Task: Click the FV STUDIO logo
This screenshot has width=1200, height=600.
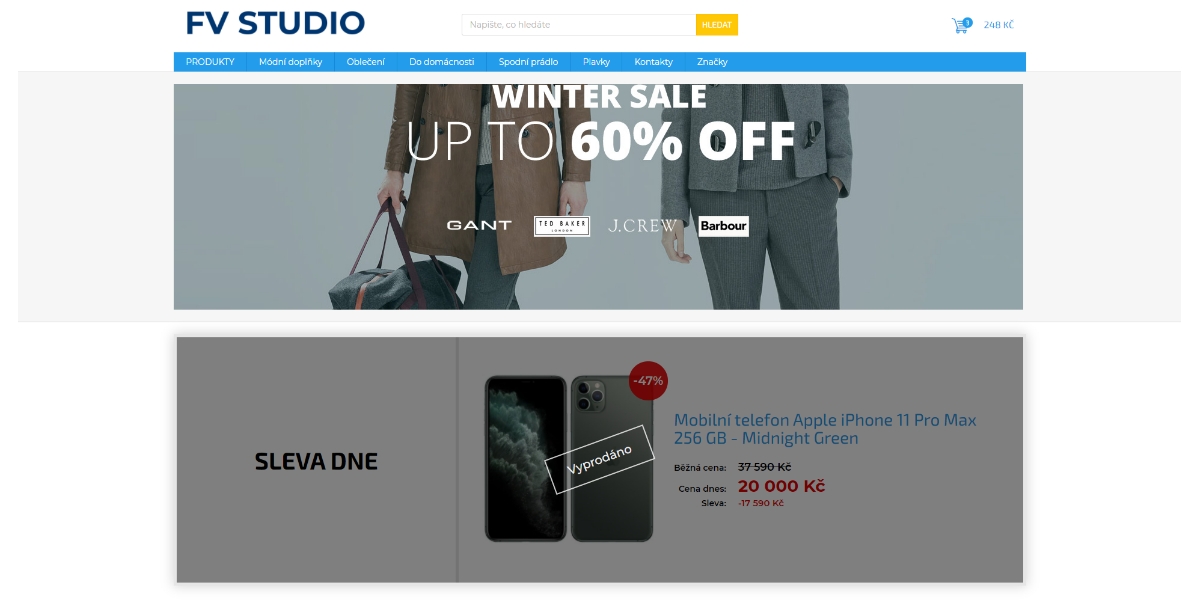Action: tap(275, 23)
